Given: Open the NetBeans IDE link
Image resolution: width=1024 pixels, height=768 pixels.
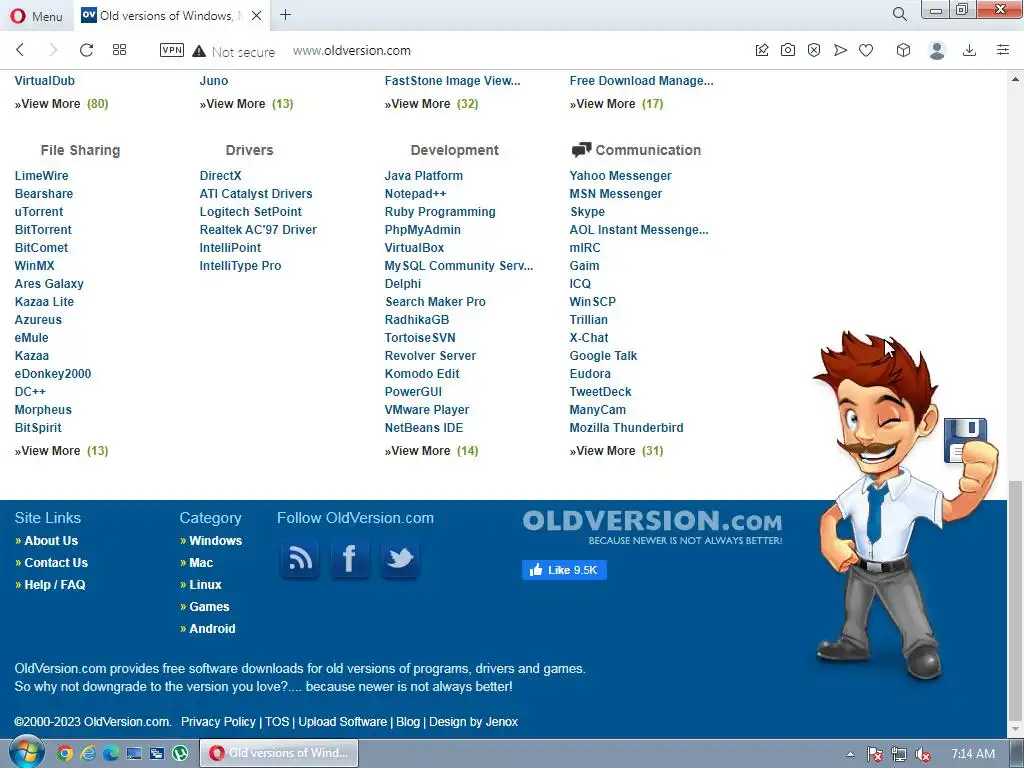Looking at the screenshot, I should [424, 428].
